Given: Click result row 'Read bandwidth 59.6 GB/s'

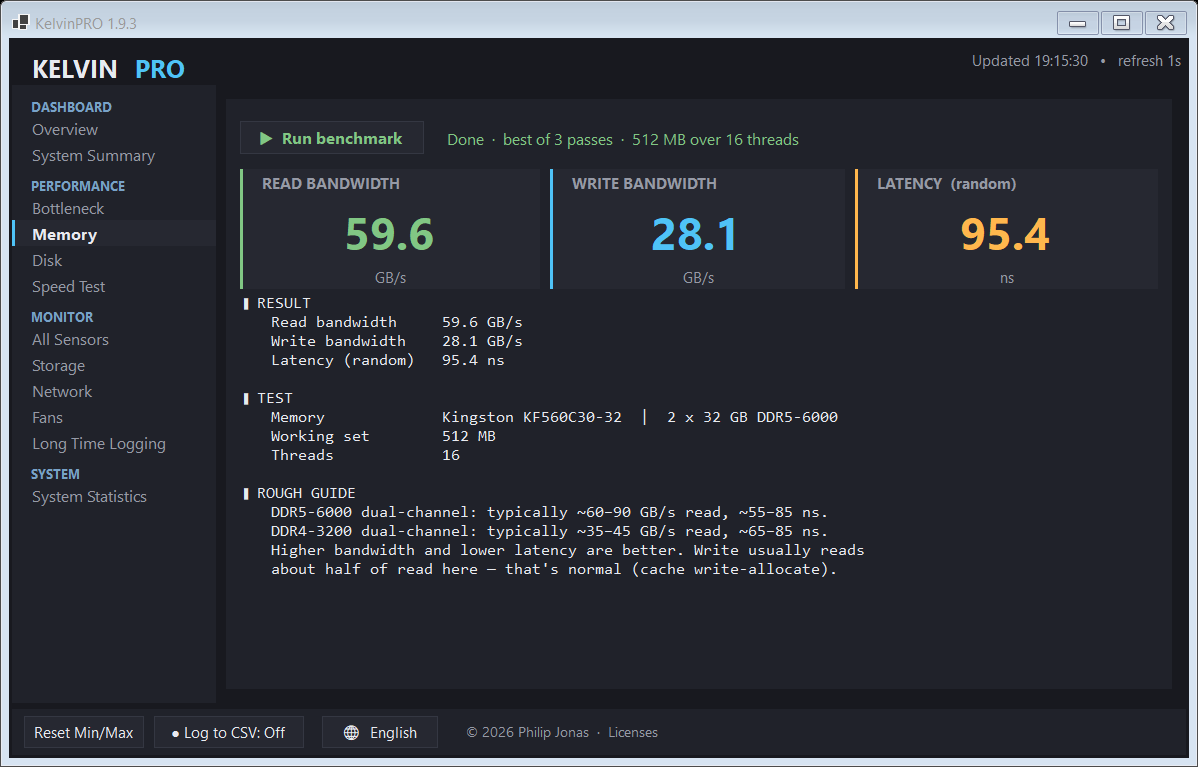Looking at the screenshot, I should tap(397, 322).
